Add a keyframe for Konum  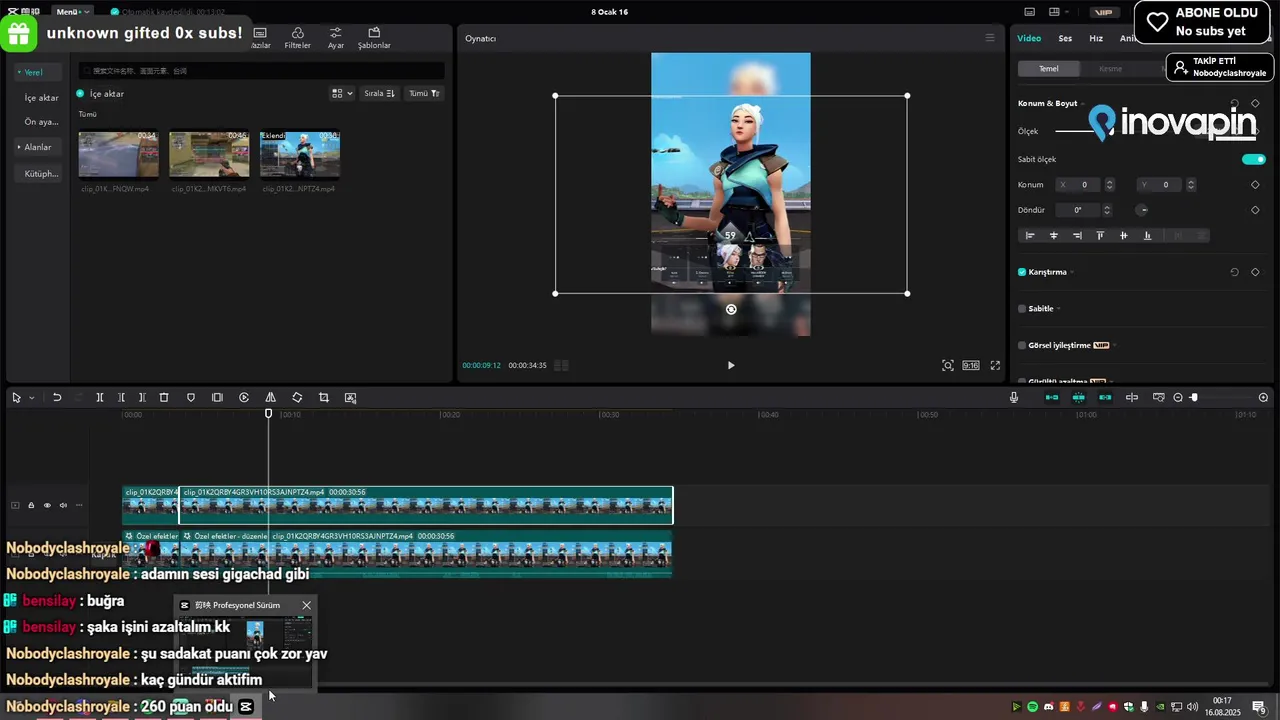(x=1255, y=185)
